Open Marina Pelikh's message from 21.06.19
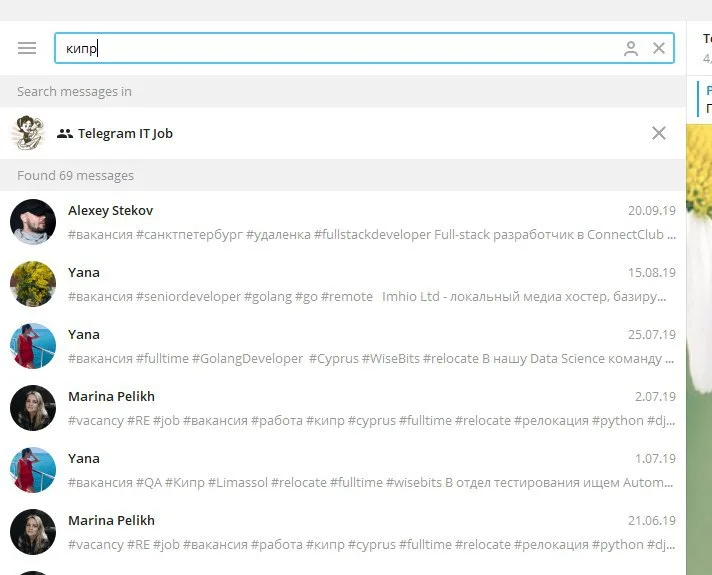This screenshot has height=575, width=712. point(370,532)
